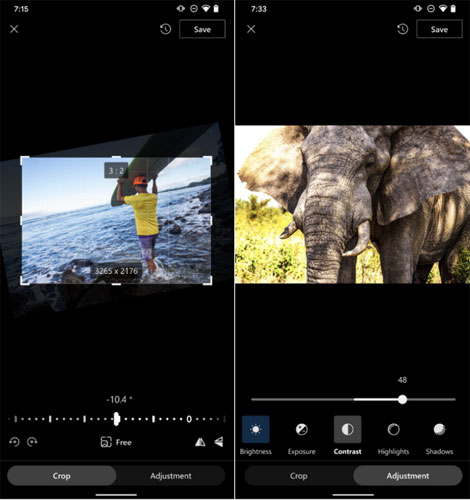The image size is (470, 500).
Task: Click top-right crop corner handle
Action: pyautogui.click(x=208, y=160)
